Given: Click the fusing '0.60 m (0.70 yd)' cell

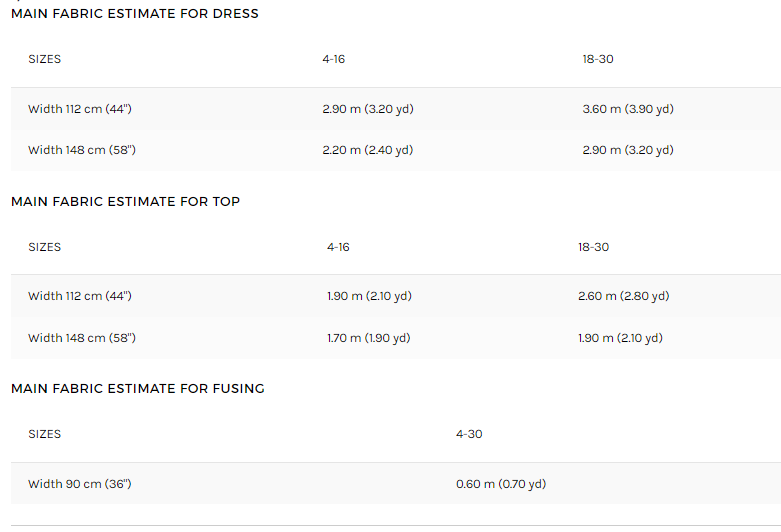Looking at the screenshot, I should (x=501, y=484).
